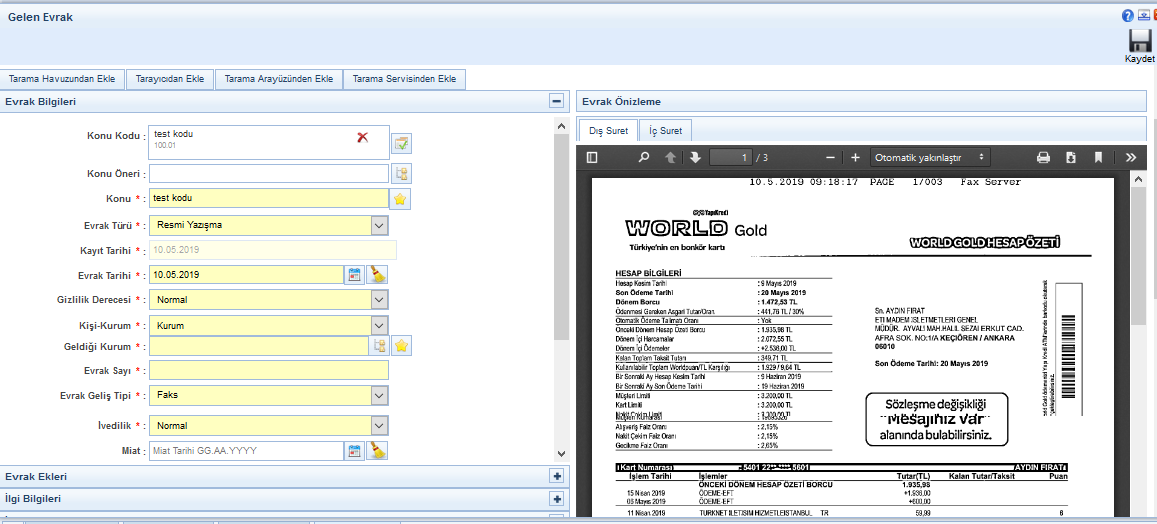Open calendar picker for Evrak Tarihi
Viewport: 1157px width, 524px height.
tap(354, 275)
